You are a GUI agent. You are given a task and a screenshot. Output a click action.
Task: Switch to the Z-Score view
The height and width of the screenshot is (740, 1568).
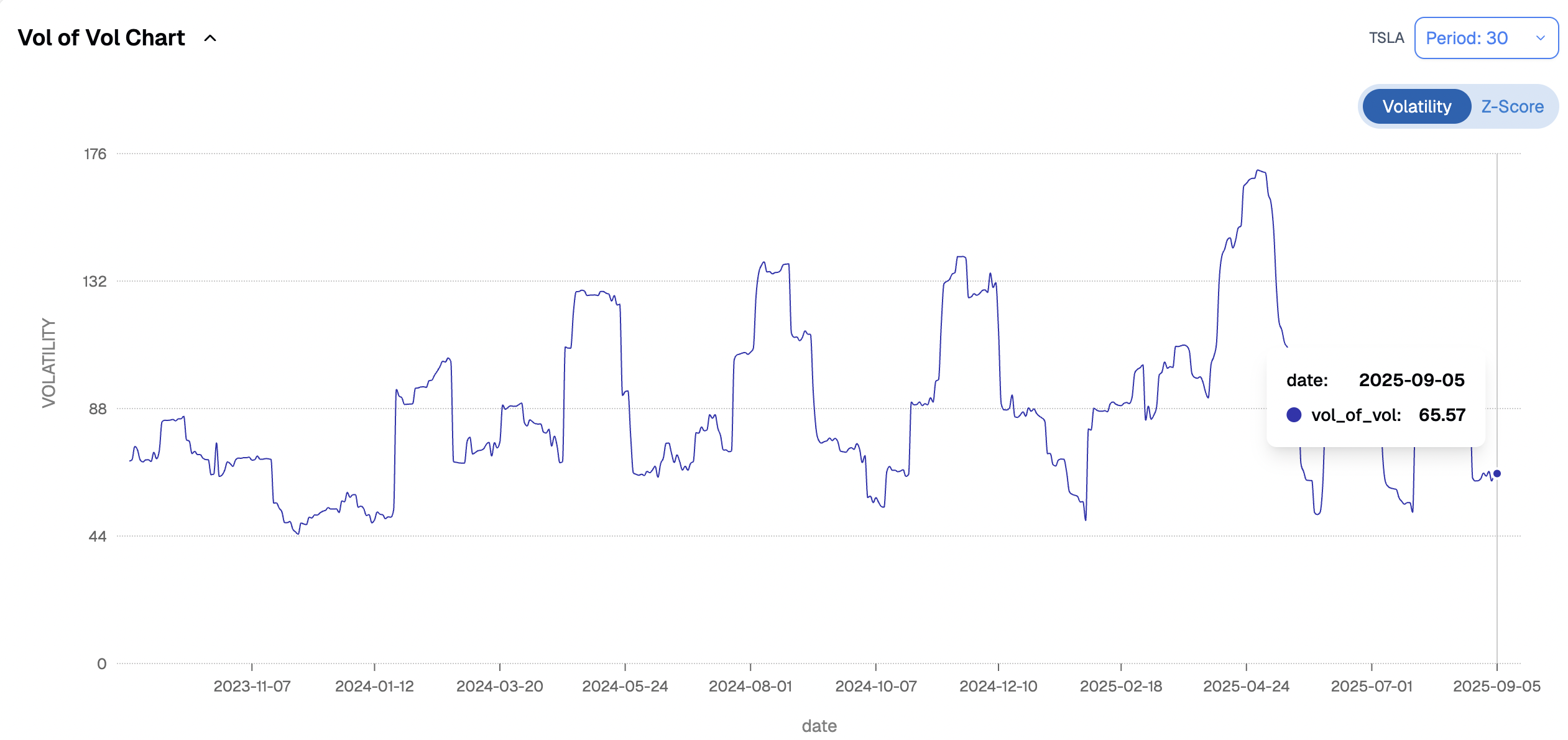(x=1512, y=107)
